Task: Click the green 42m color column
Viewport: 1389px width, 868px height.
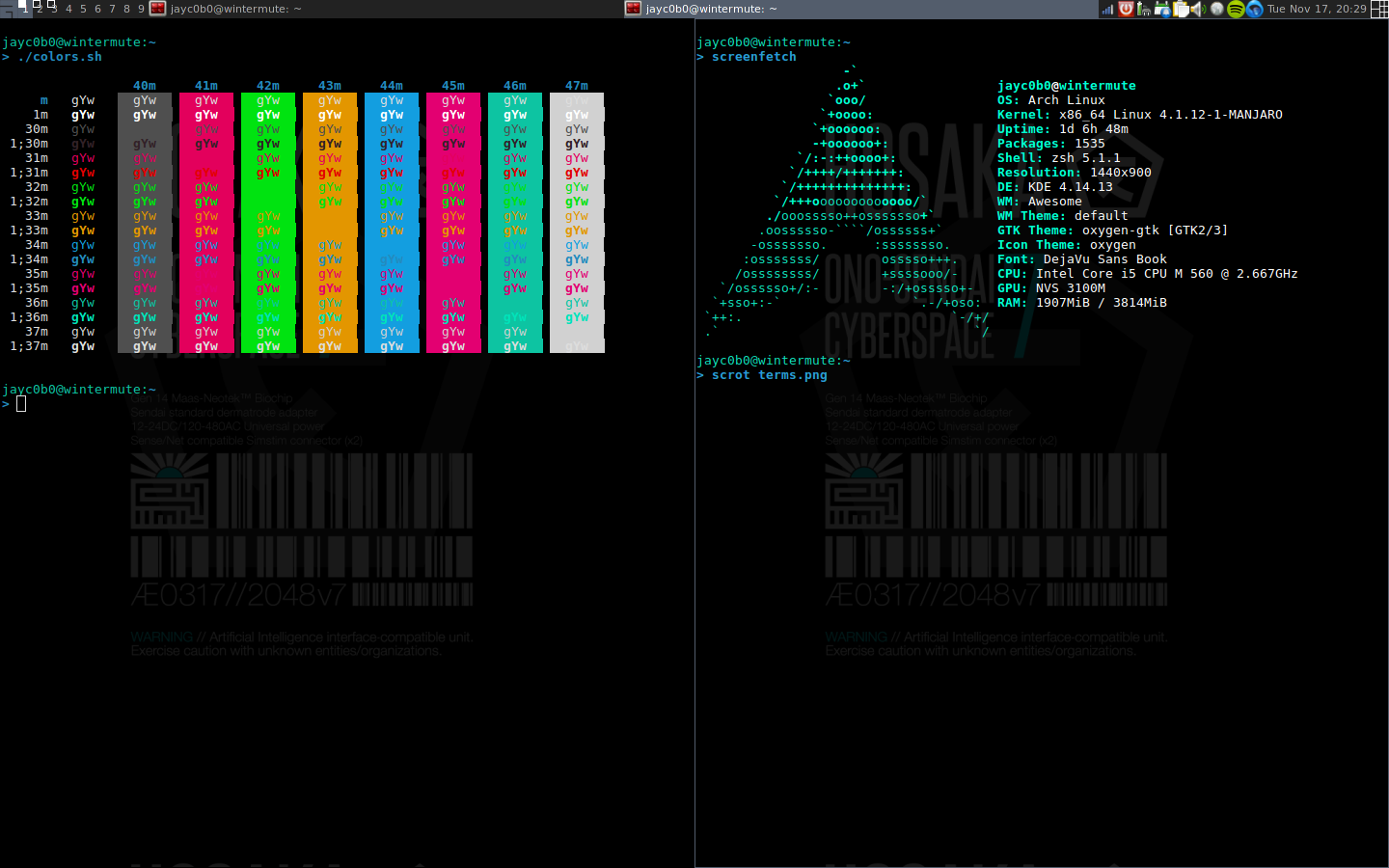Action: (x=268, y=222)
